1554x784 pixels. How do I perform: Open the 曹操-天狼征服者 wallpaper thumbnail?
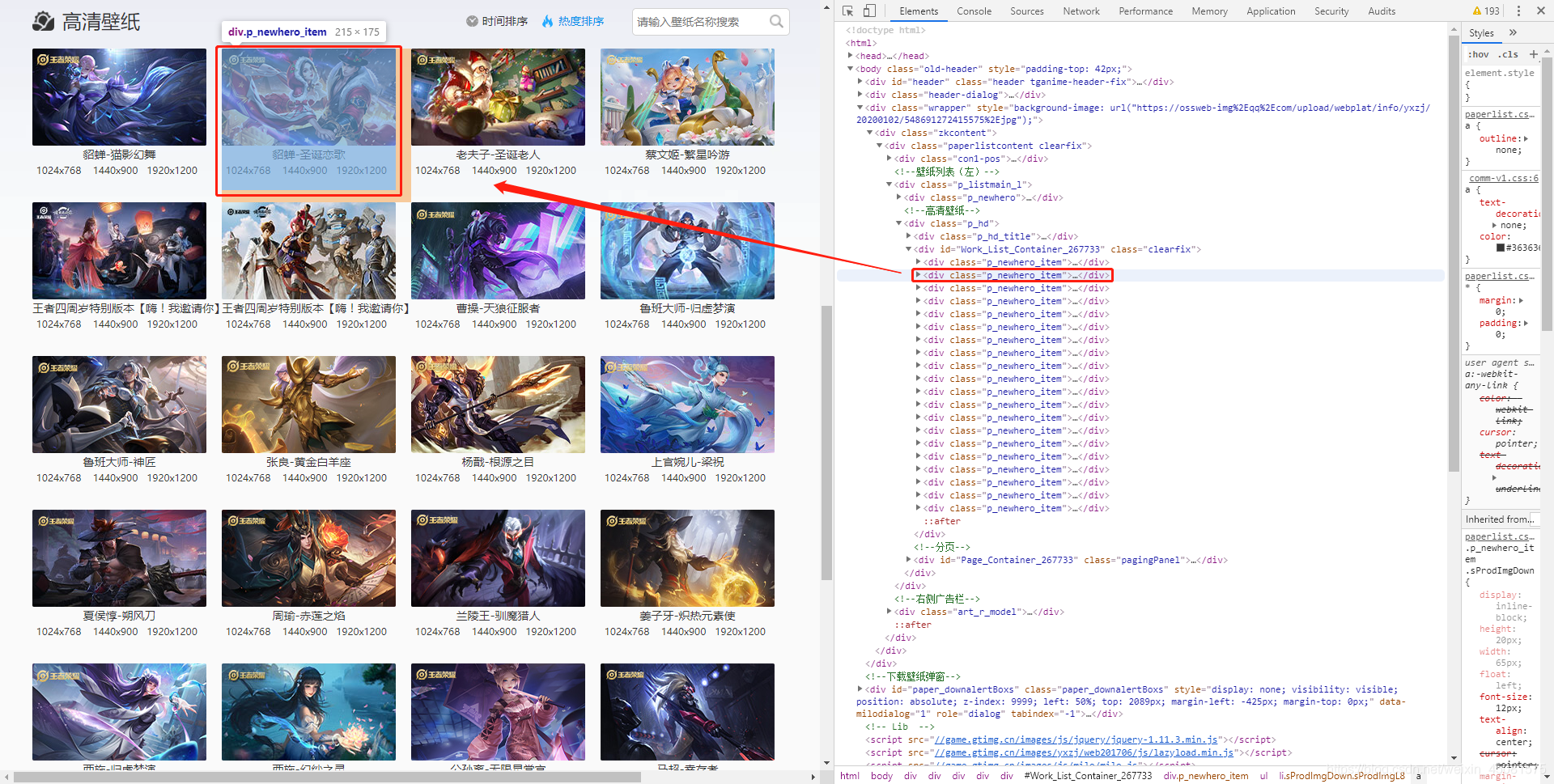point(498,251)
